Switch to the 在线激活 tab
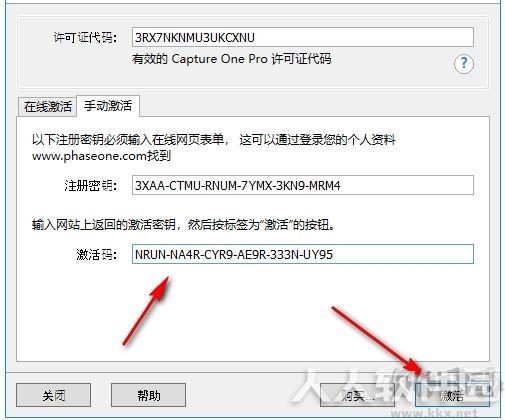 coord(48,107)
